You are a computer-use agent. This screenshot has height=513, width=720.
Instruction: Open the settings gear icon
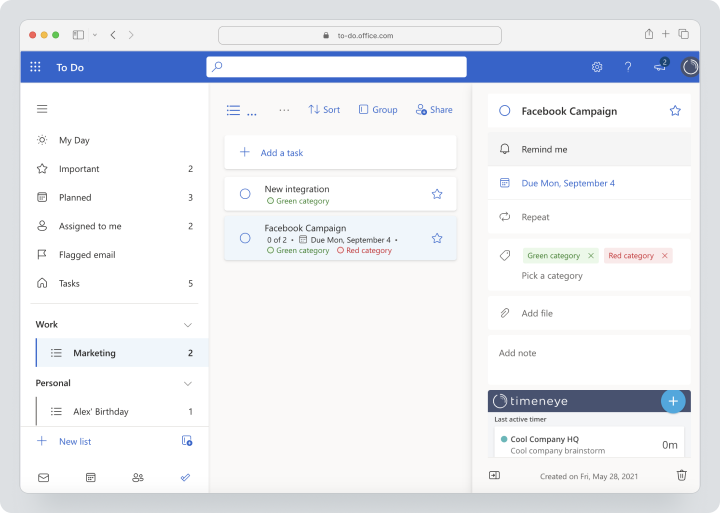(x=596, y=67)
